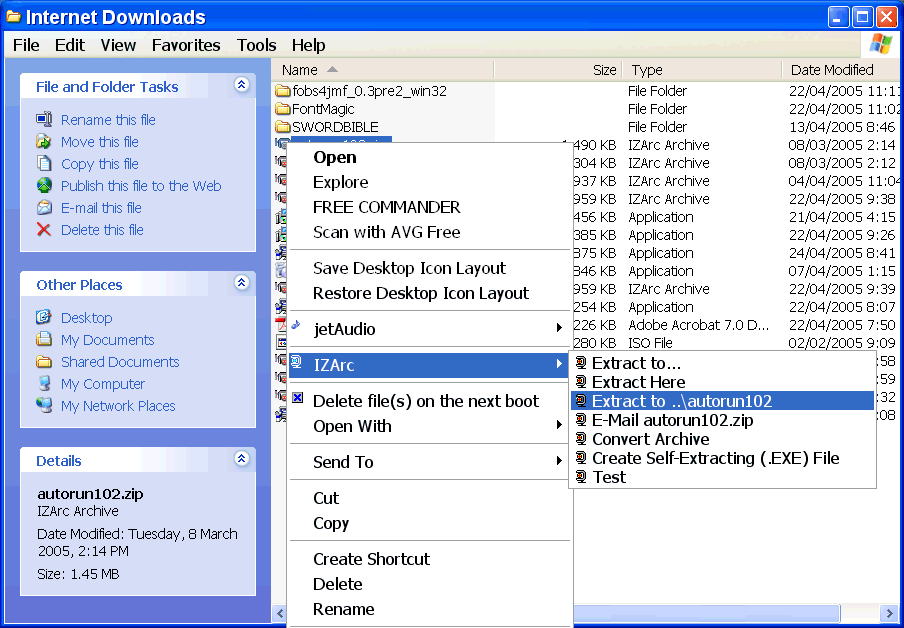Click the SWORDBIBLE folder icon
904x628 pixels.
click(282, 127)
